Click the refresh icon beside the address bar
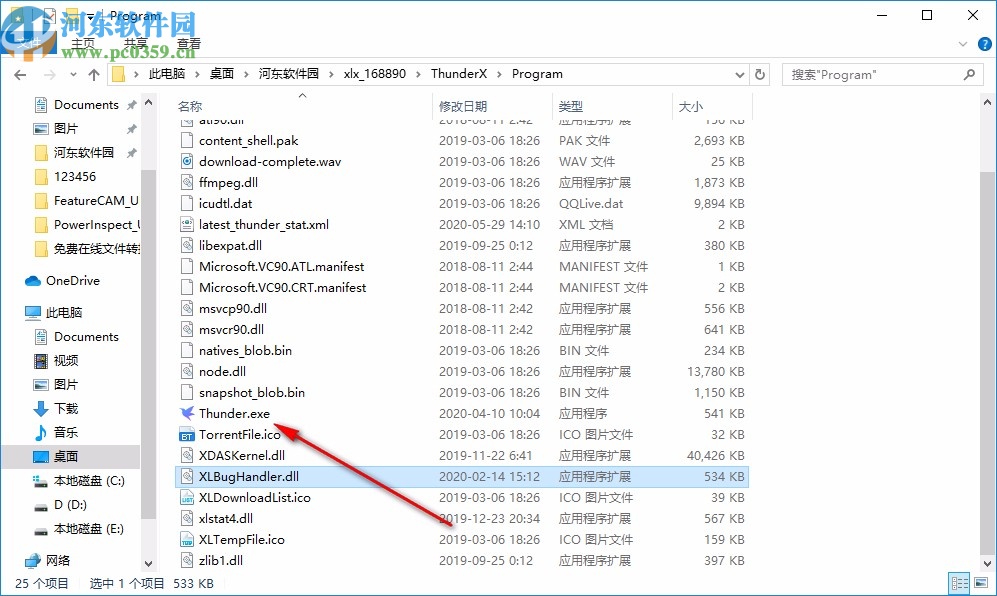This screenshot has height=596, width=997. tap(760, 73)
